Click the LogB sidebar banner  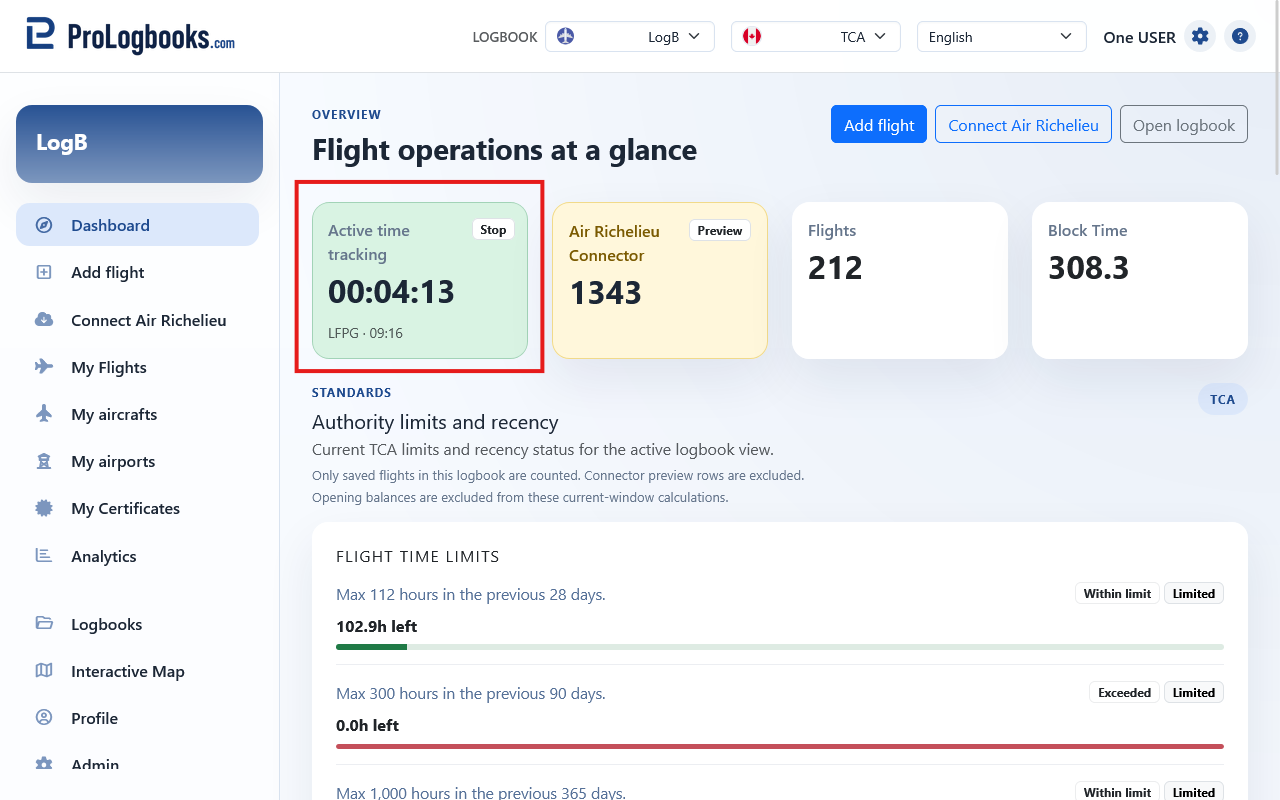coord(139,144)
